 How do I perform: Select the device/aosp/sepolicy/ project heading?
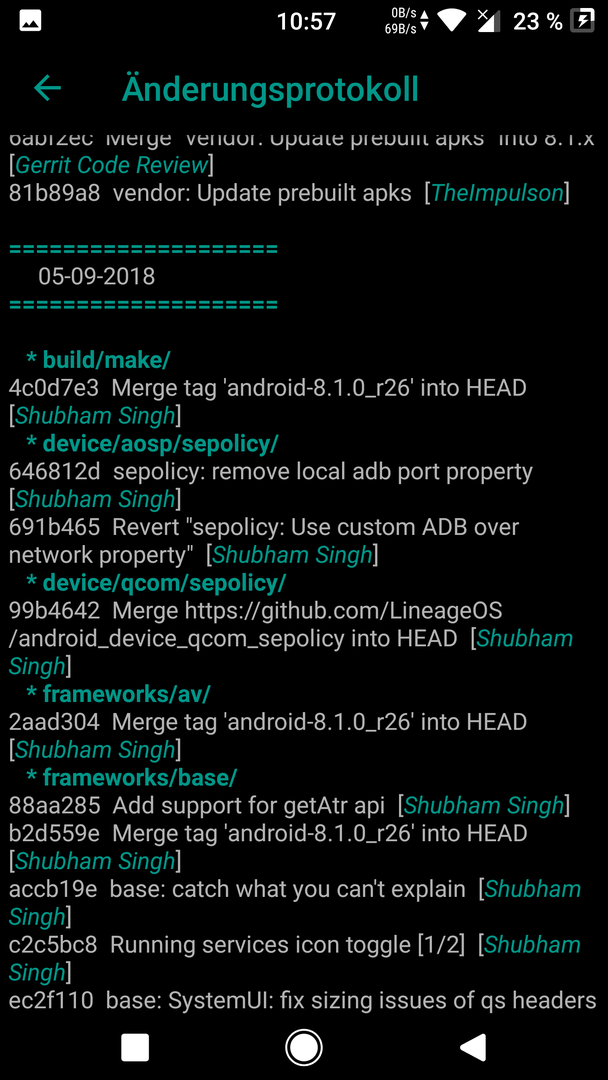[x=160, y=444]
